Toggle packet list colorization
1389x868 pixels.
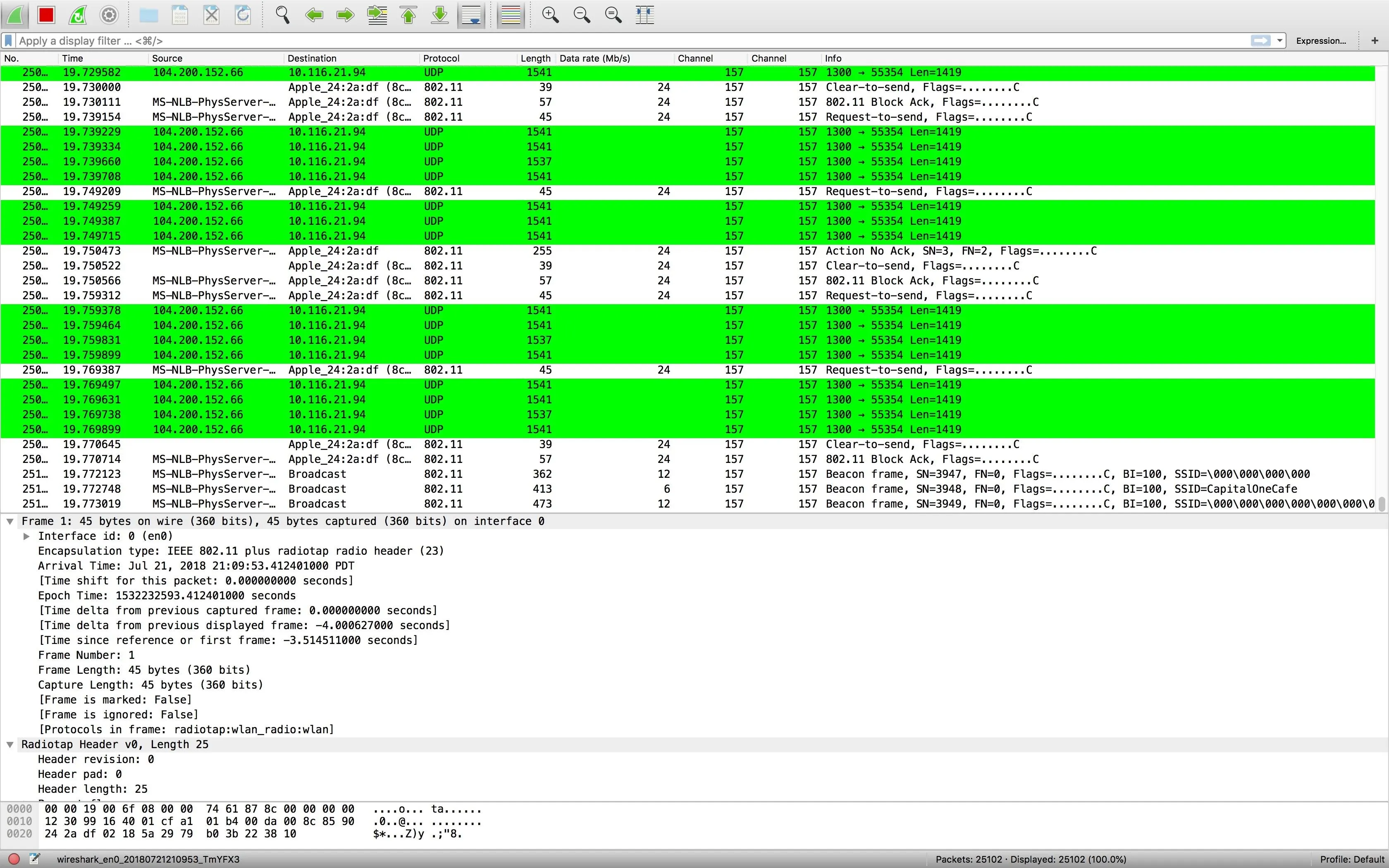(510, 15)
